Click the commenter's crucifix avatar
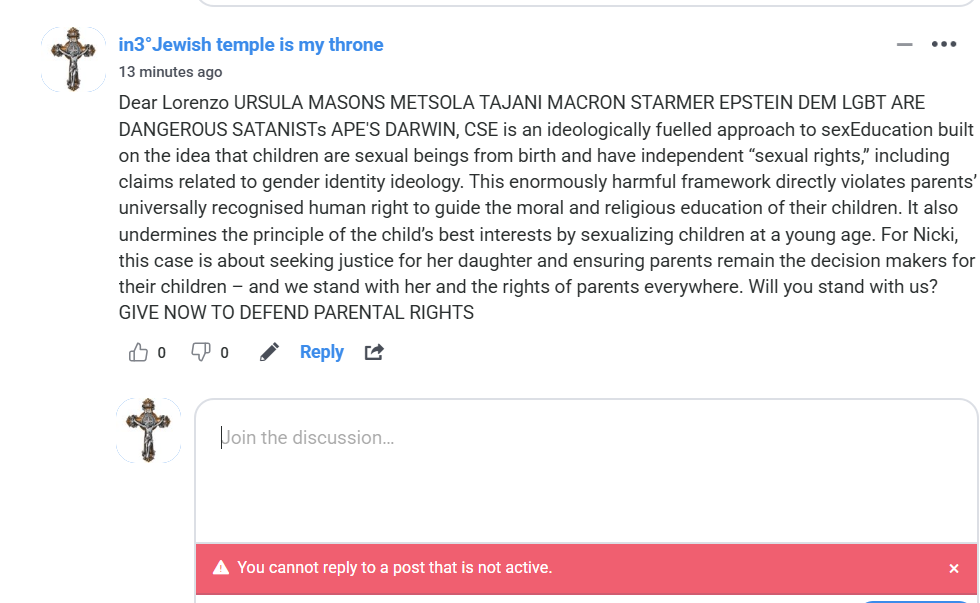Image resolution: width=980 pixels, height=603 pixels. (x=73, y=60)
